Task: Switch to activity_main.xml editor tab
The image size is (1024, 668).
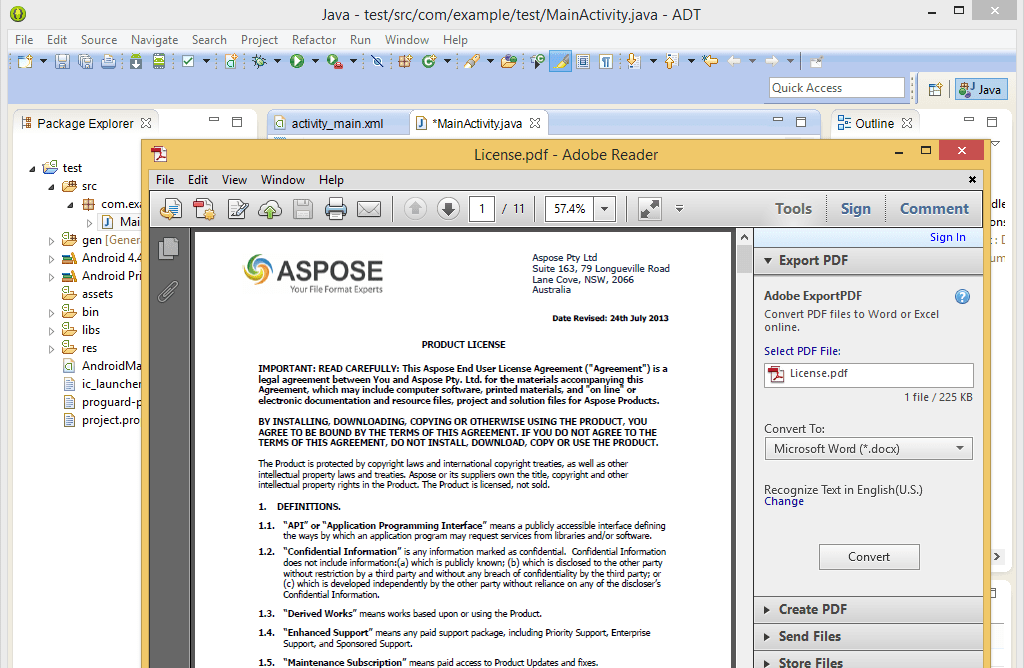Action: click(337, 123)
